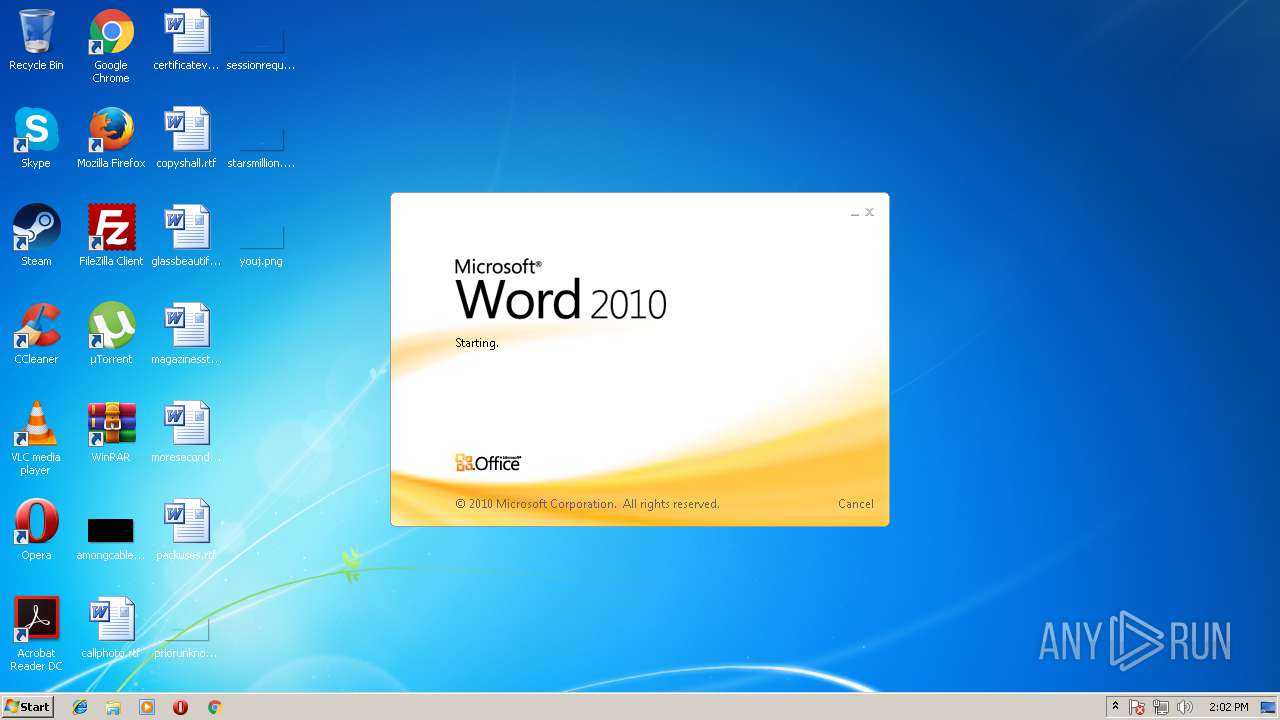Select the glassbeautif... Word document icon
This screenshot has width=1280, height=720.
(x=186, y=236)
